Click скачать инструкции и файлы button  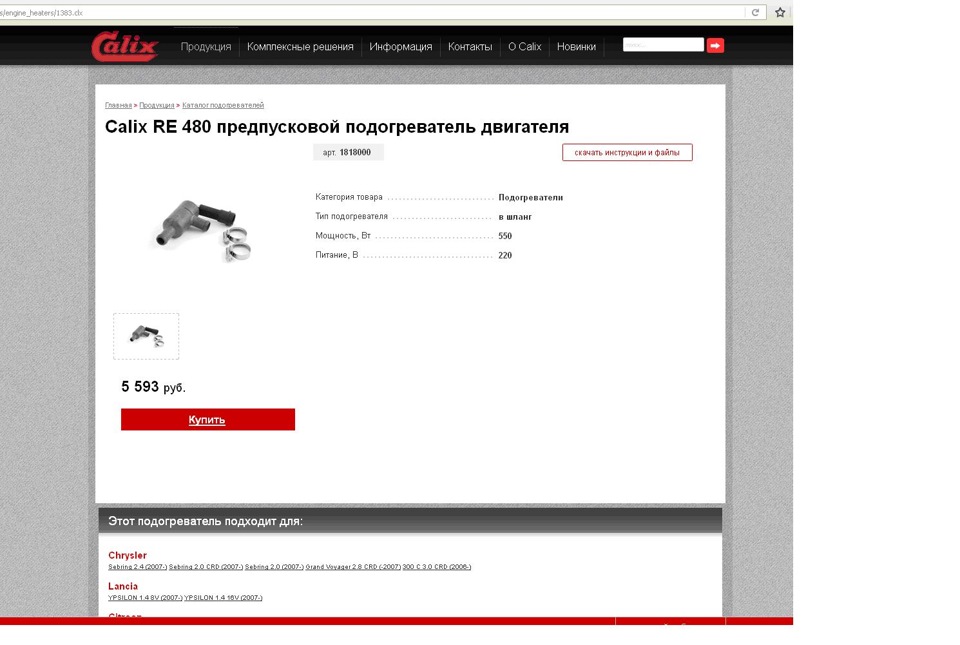tap(627, 152)
